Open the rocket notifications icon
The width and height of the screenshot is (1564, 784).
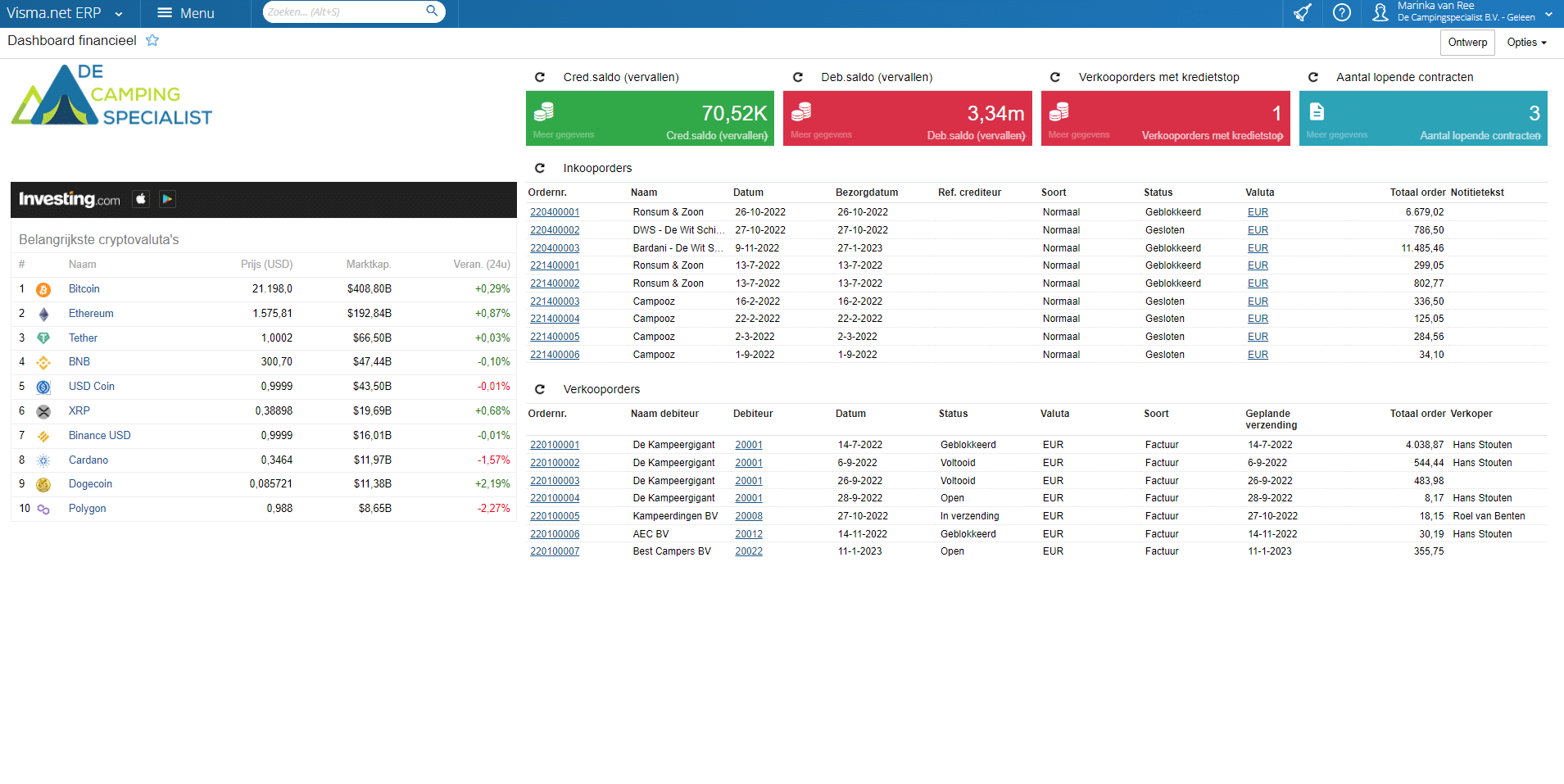click(1302, 13)
